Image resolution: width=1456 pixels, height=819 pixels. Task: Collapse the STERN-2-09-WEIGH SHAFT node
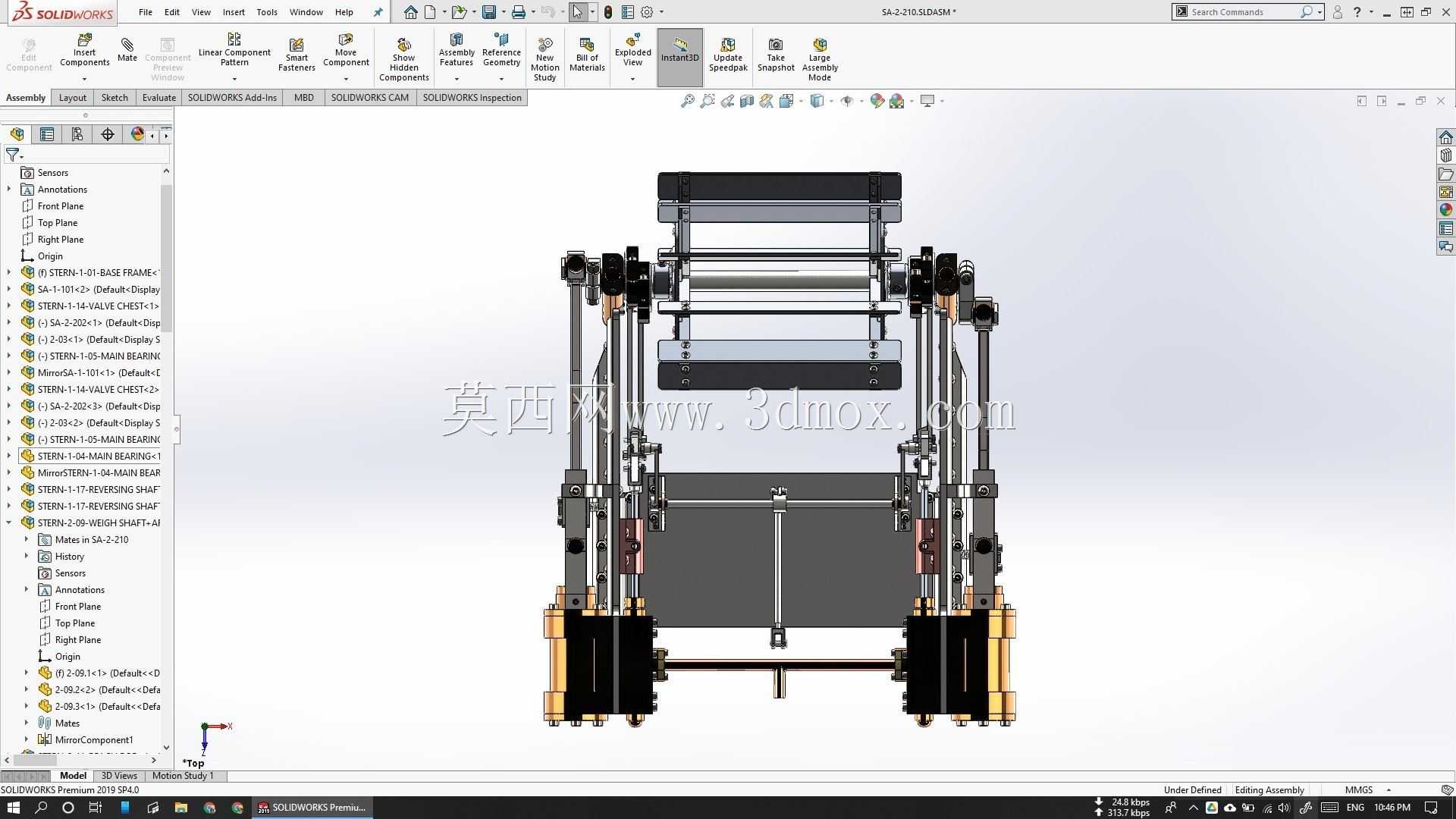pyautogui.click(x=9, y=523)
